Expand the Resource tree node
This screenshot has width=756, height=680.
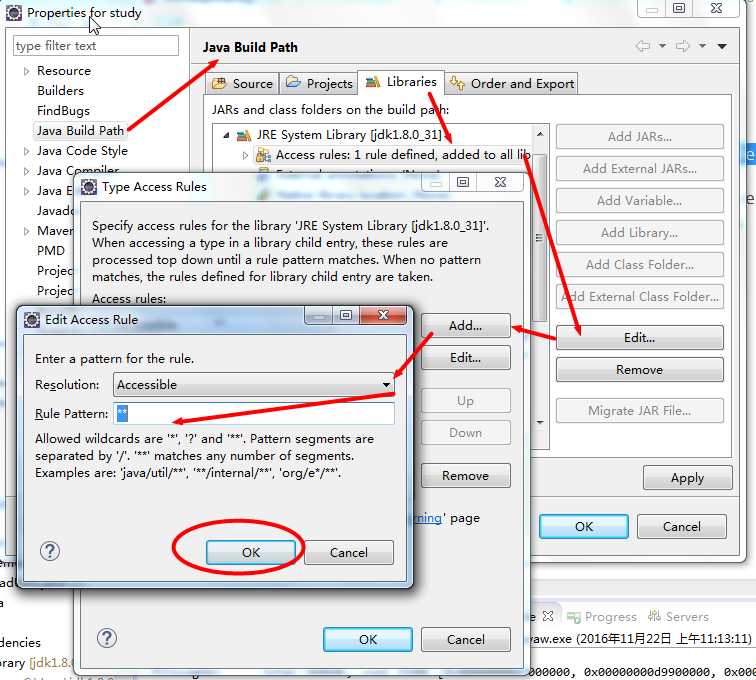[x=27, y=71]
